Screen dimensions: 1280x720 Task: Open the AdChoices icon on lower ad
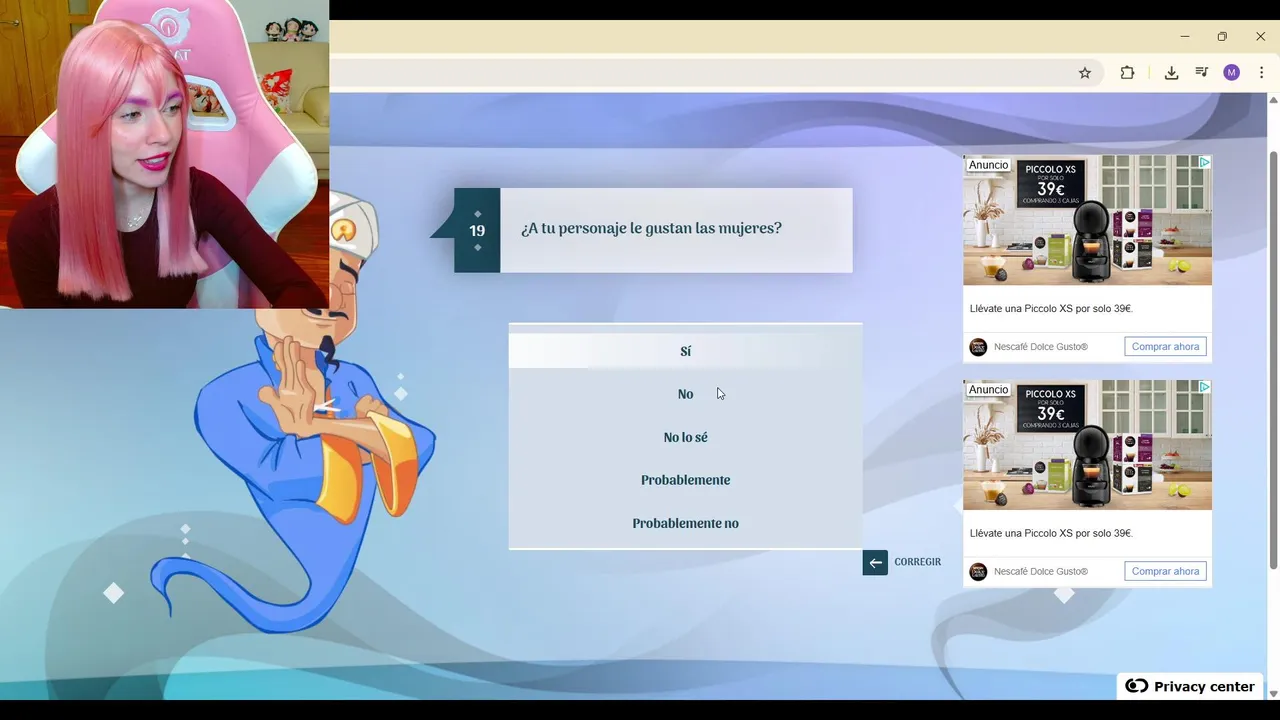coord(1205,386)
